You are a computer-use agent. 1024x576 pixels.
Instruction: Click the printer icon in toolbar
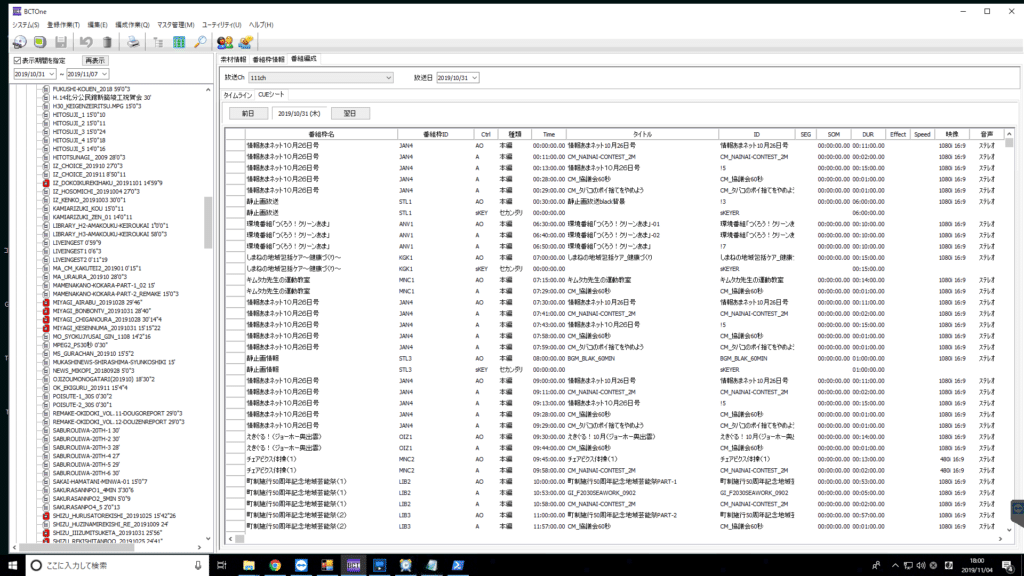pos(133,42)
